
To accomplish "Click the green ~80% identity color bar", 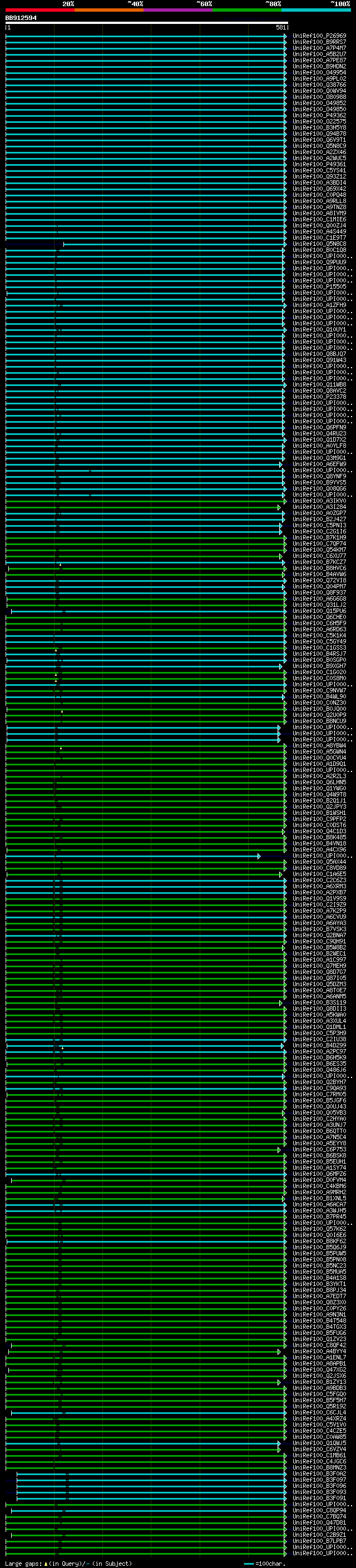I will [x=246, y=10].
